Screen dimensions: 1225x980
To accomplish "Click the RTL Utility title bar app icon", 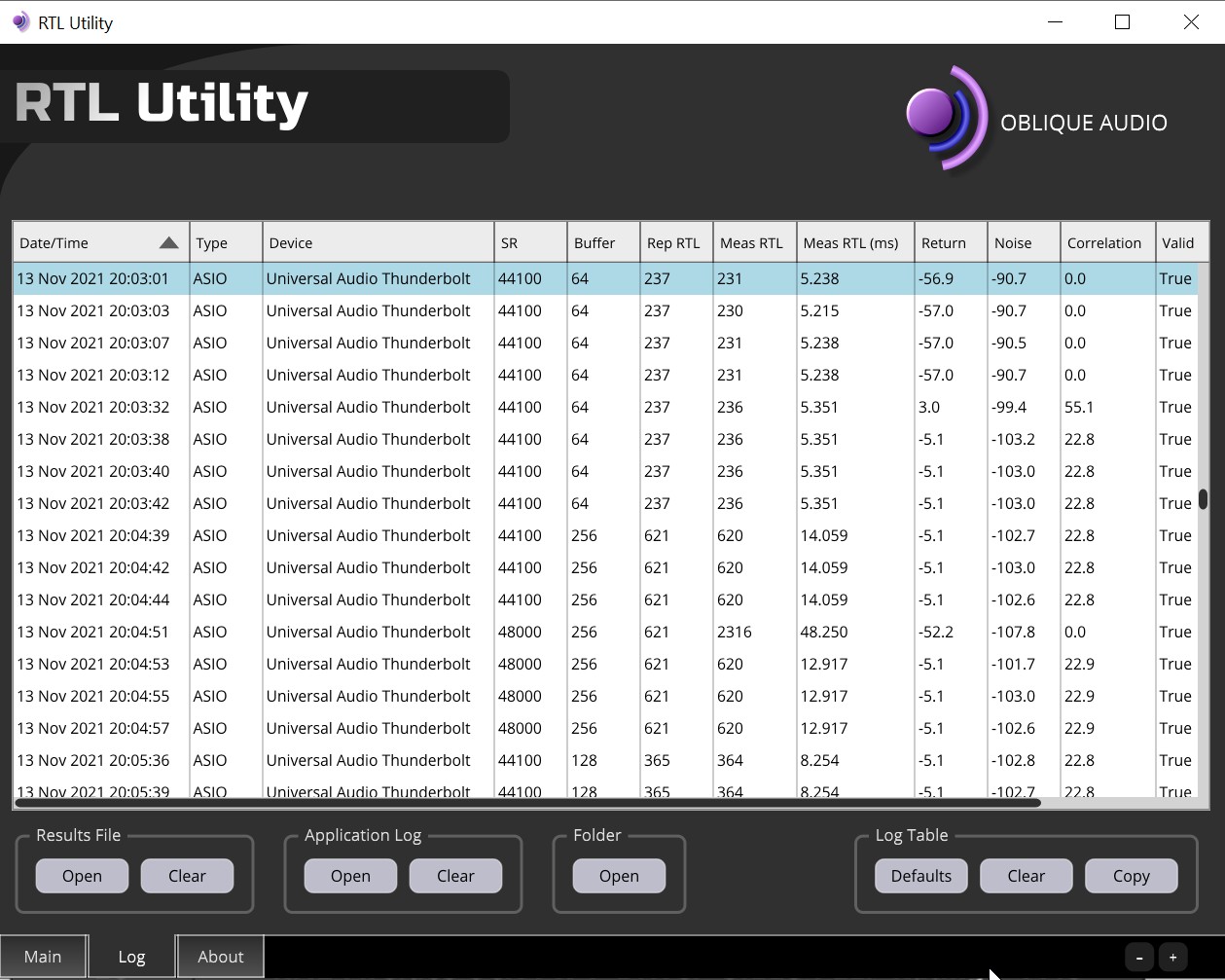I will [x=20, y=22].
